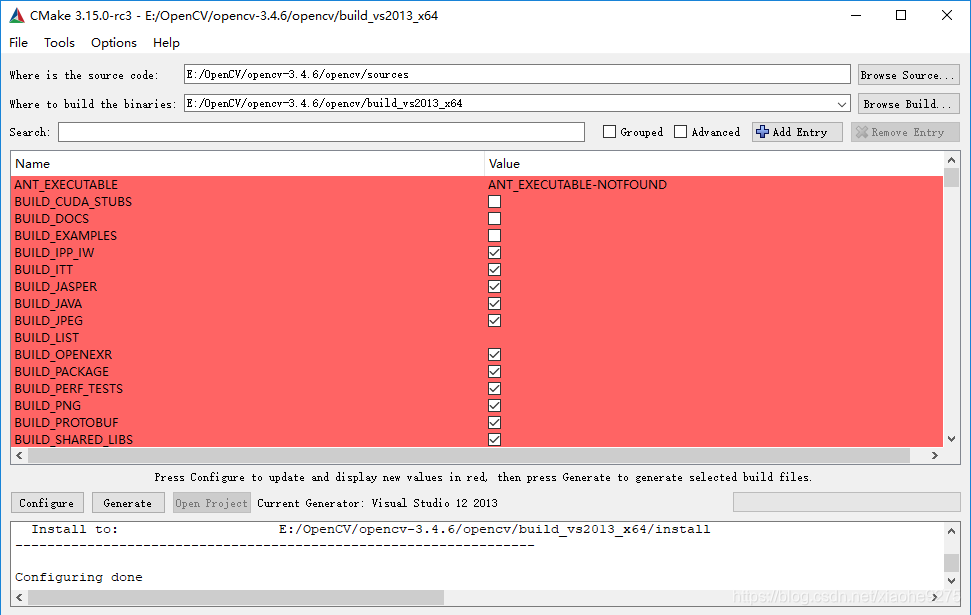Screen dimensions: 971x615
Task: Turn off BUILD_PERF_TESTS checkbox
Action: (x=494, y=389)
